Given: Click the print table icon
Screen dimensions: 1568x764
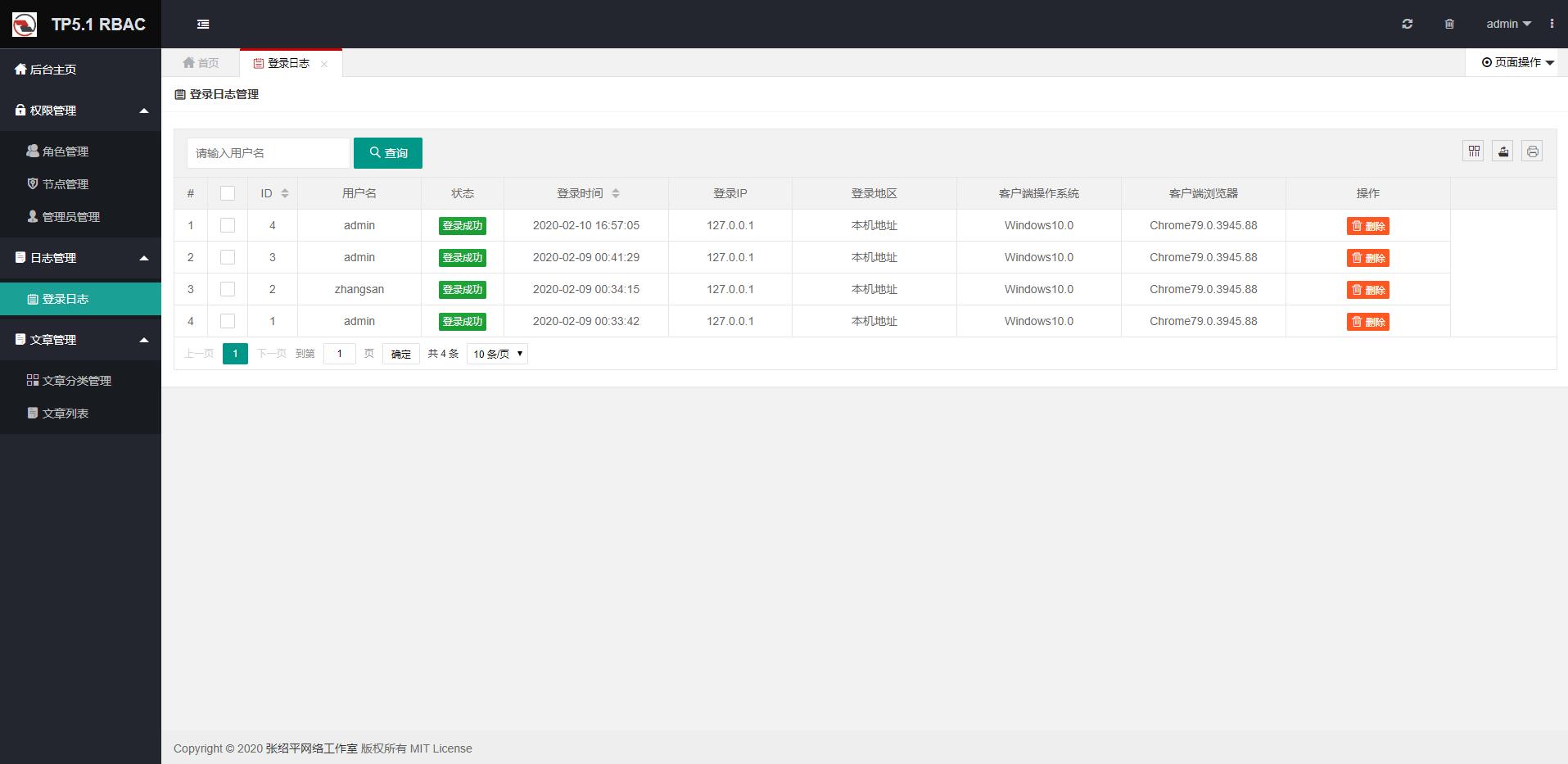Looking at the screenshot, I should coord(1532,151).
